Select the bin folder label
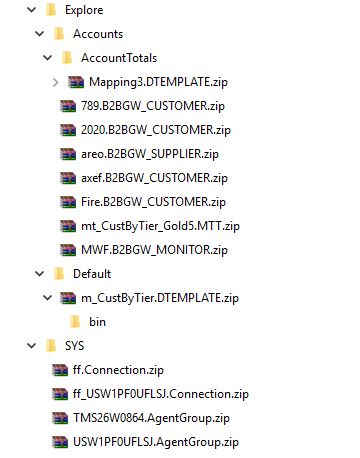 coord(97,322)
